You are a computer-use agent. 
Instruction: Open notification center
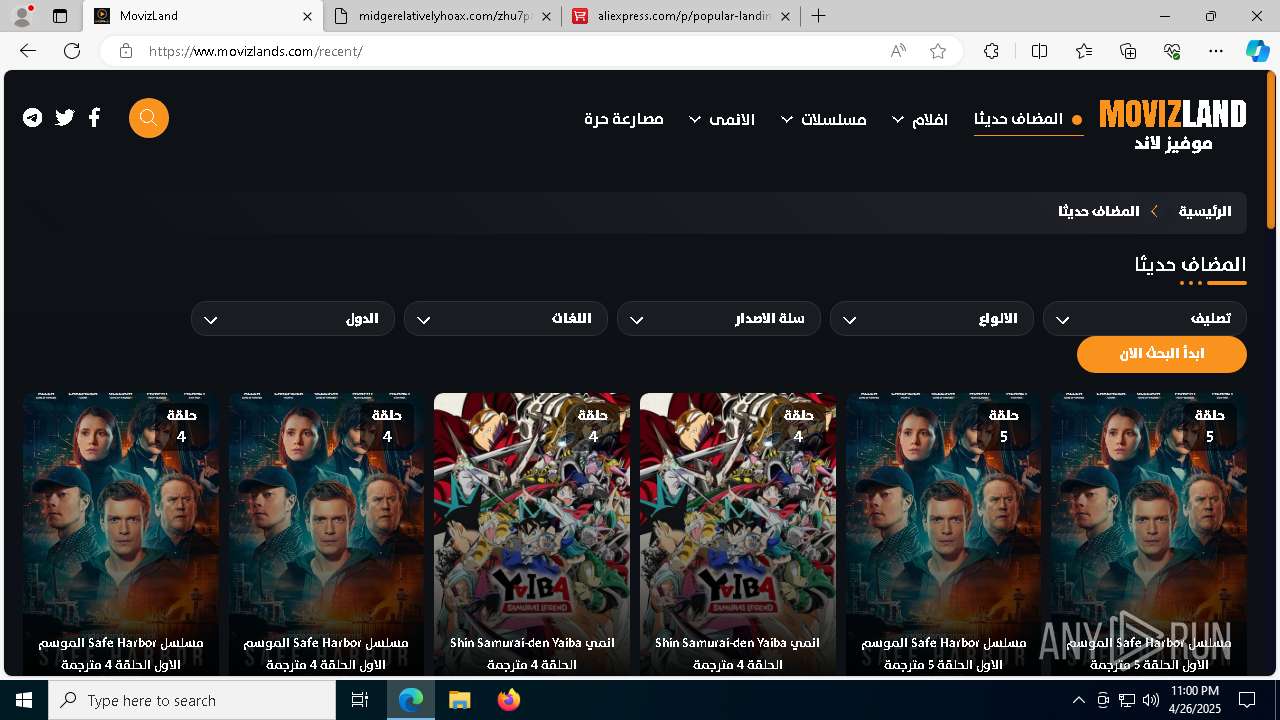pos(1247,700)
